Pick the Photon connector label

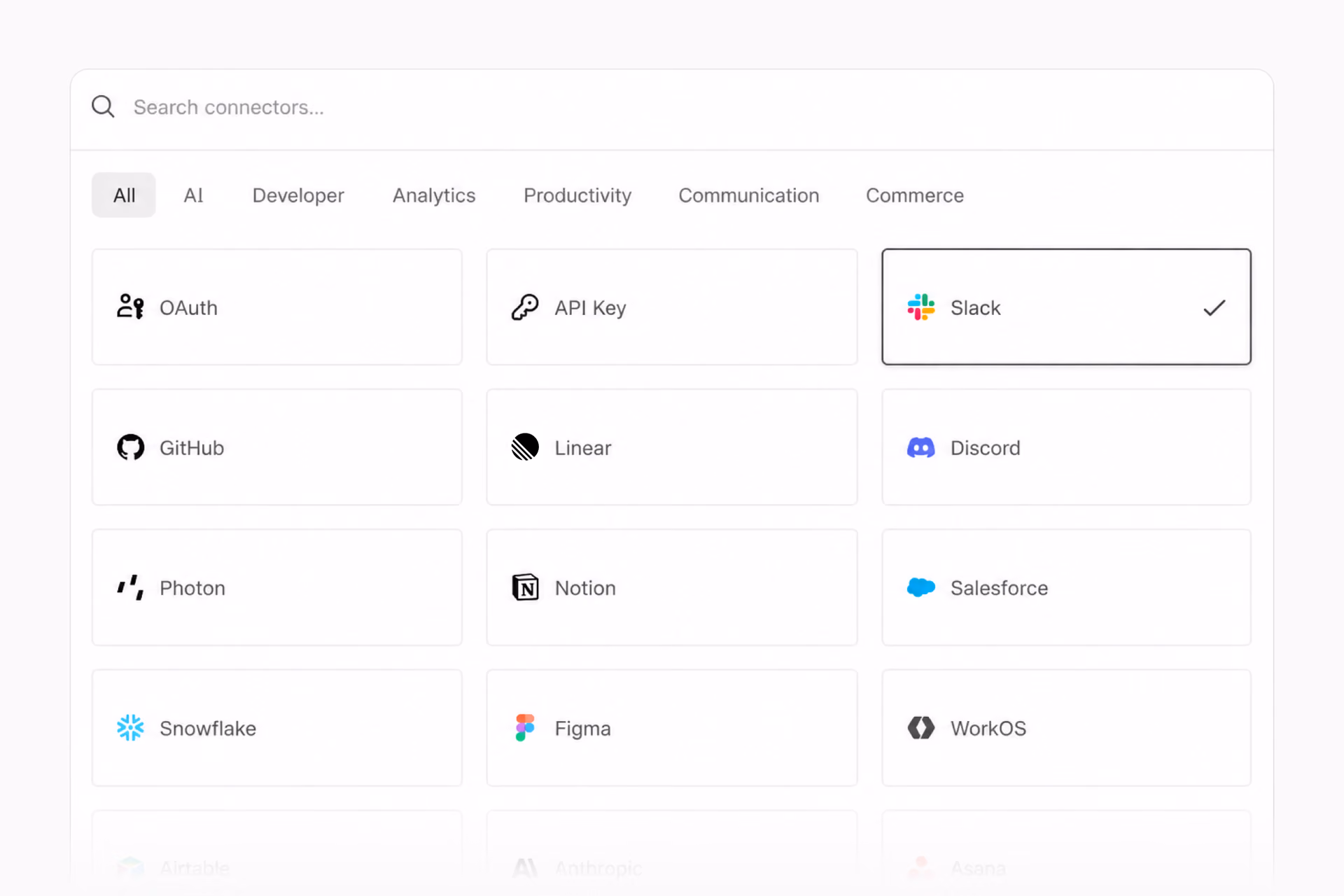point(192,588)
